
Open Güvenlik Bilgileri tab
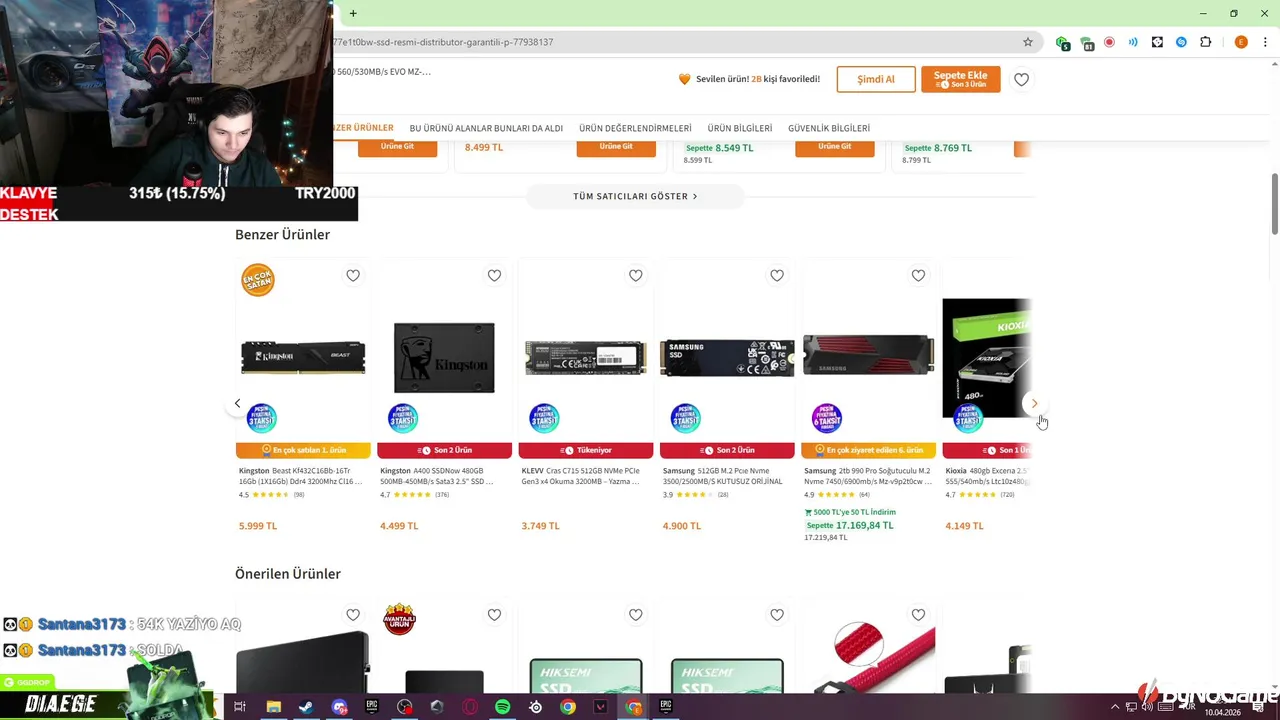click(x=829, y=128)
